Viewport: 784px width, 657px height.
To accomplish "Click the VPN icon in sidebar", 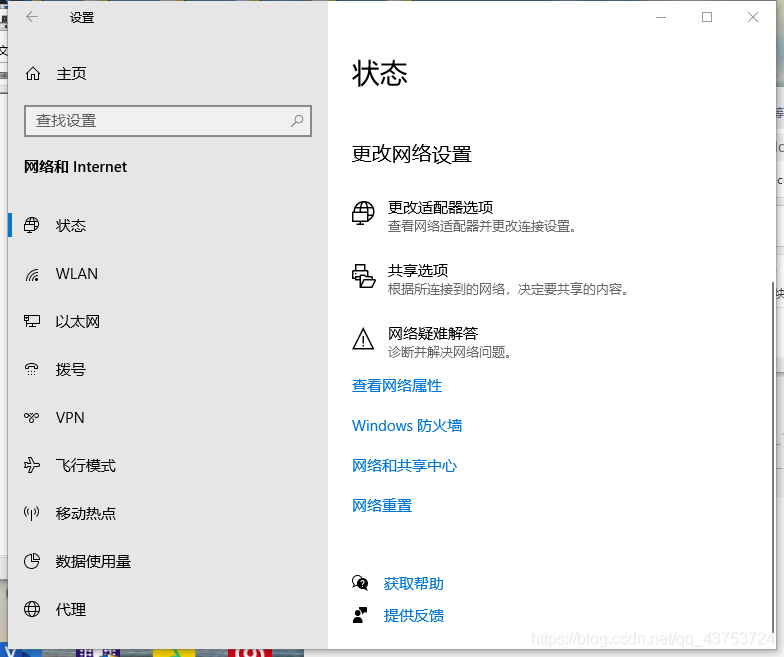I will [32, 417].
